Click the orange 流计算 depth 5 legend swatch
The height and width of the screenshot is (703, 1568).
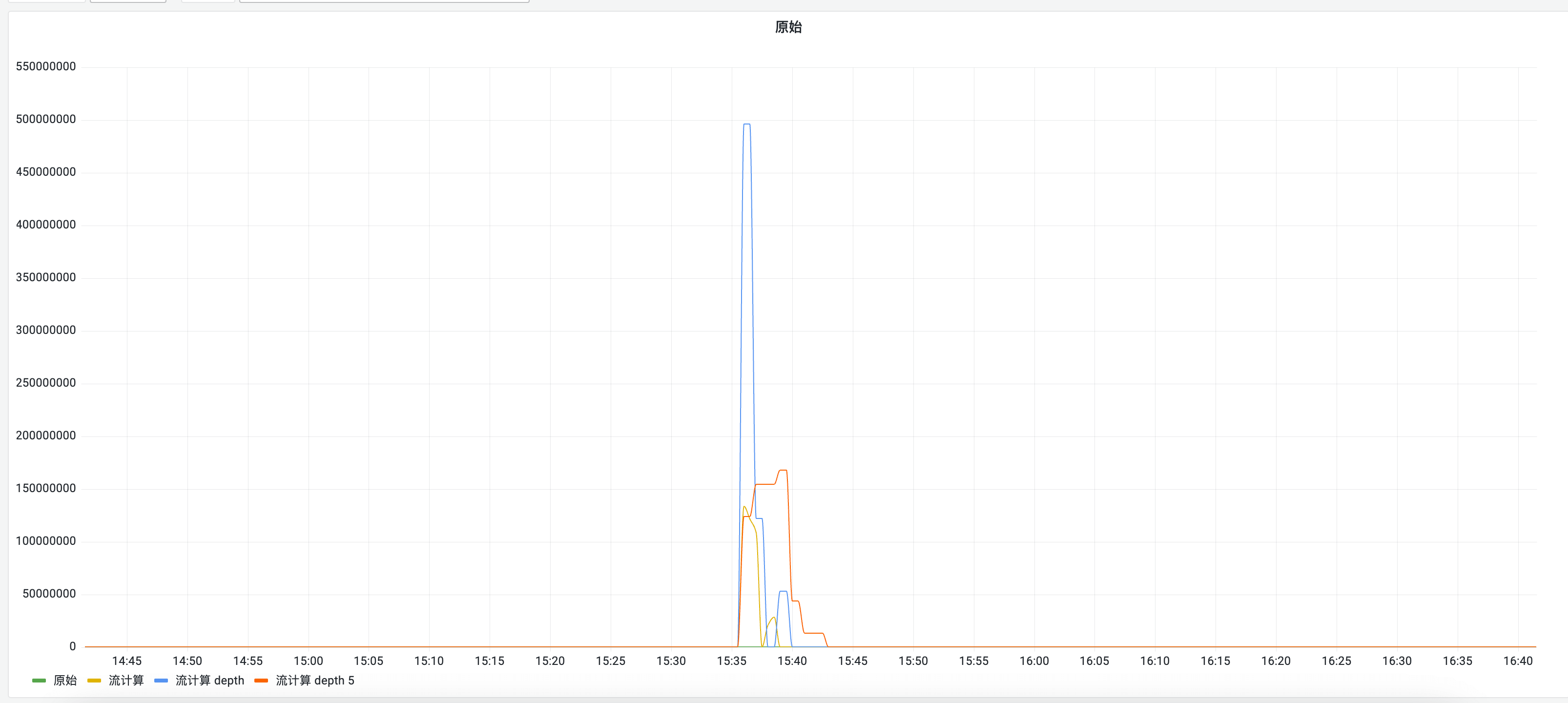261,681
